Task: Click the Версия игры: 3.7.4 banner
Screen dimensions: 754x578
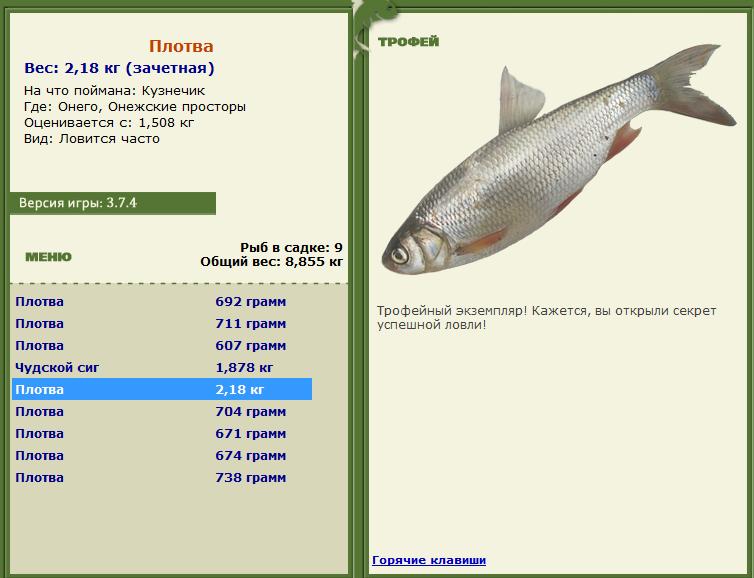Action: [x=113, y=203]
